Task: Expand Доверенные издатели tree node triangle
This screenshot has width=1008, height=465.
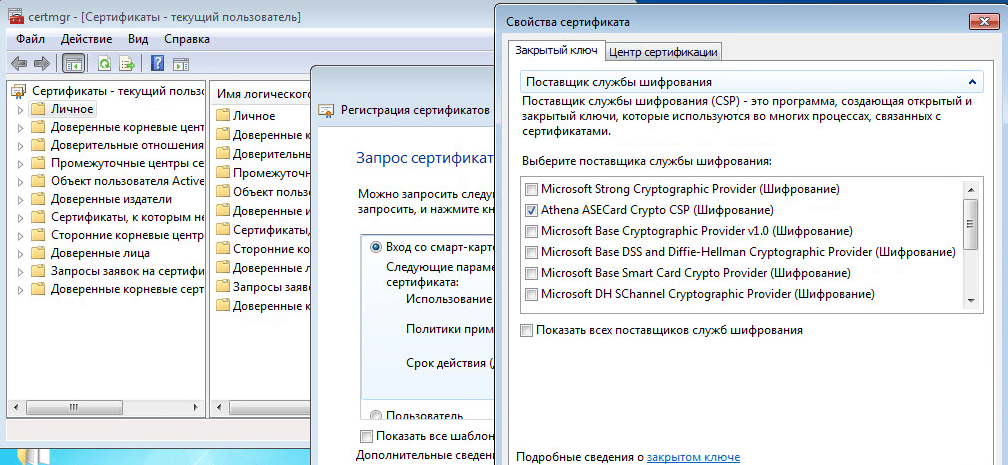Action: coord(21,199)
